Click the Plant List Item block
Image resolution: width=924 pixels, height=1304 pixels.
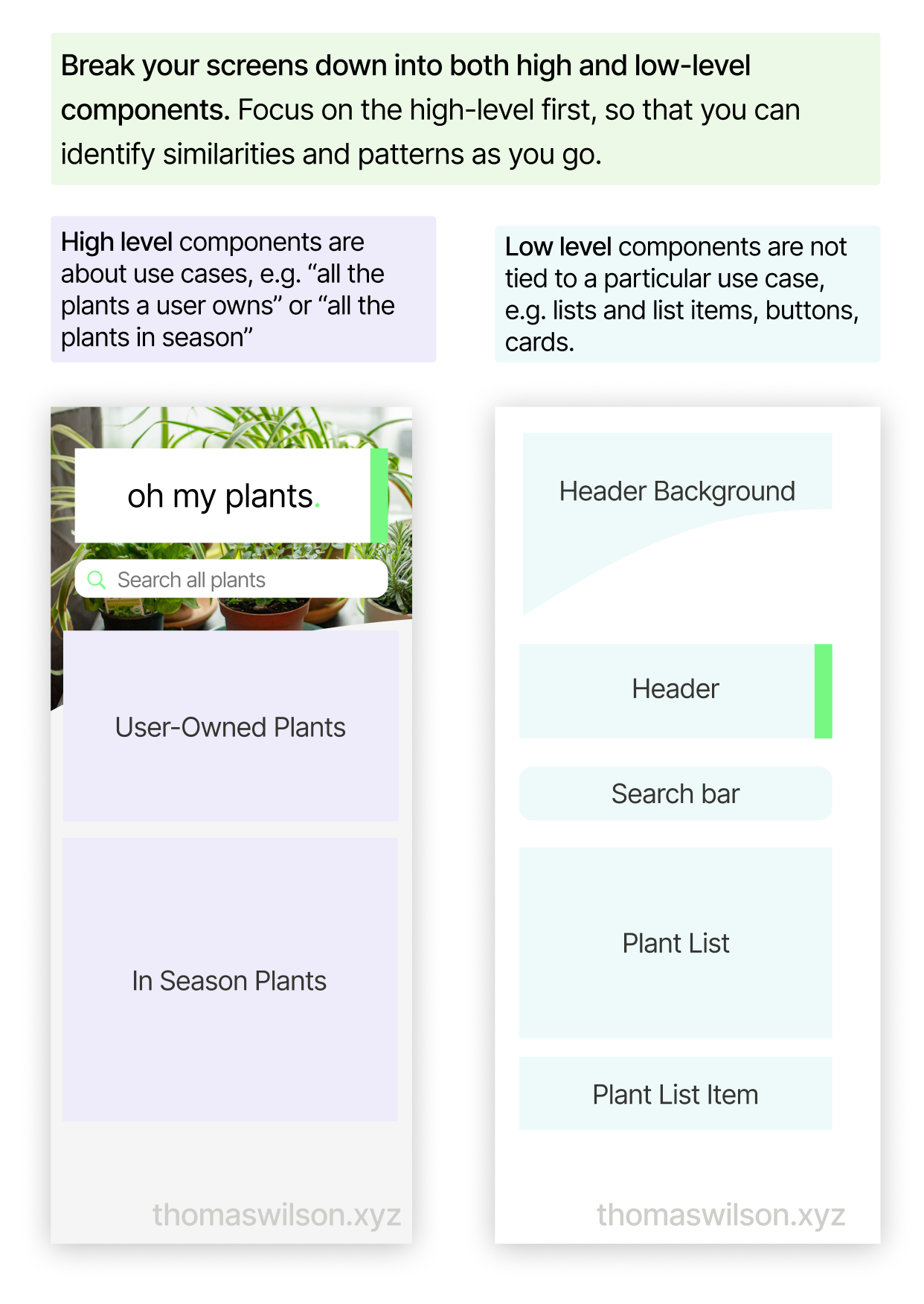pyautogui.click(x=675, y=1093)
